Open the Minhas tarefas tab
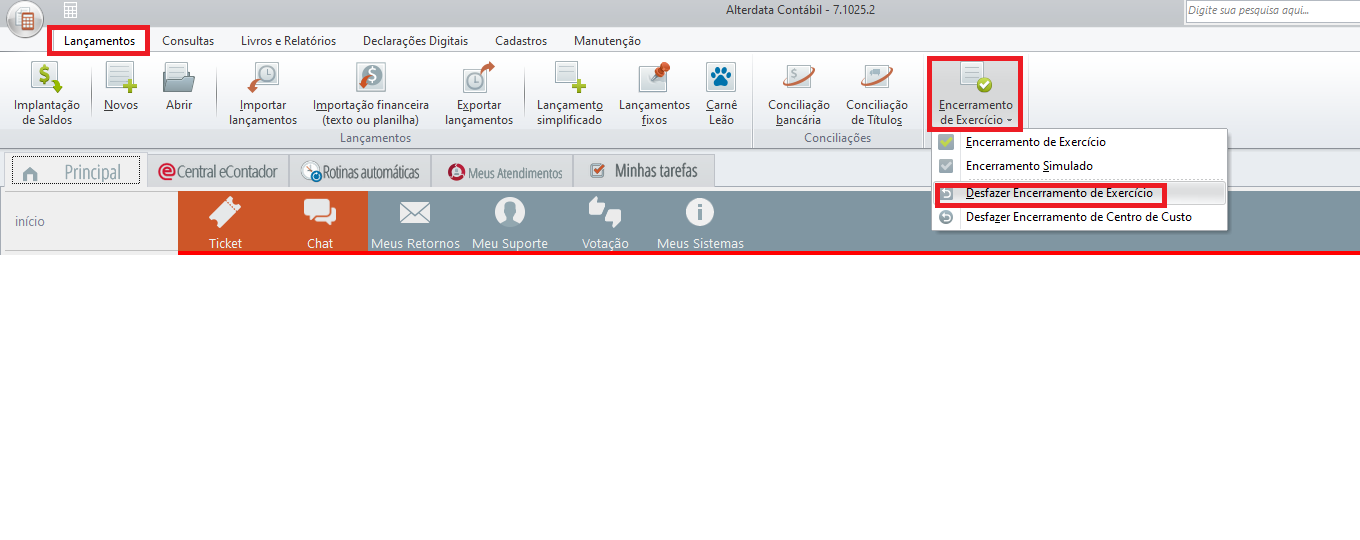This screenshot has width=1360, height=540. (x=644, y=171)
